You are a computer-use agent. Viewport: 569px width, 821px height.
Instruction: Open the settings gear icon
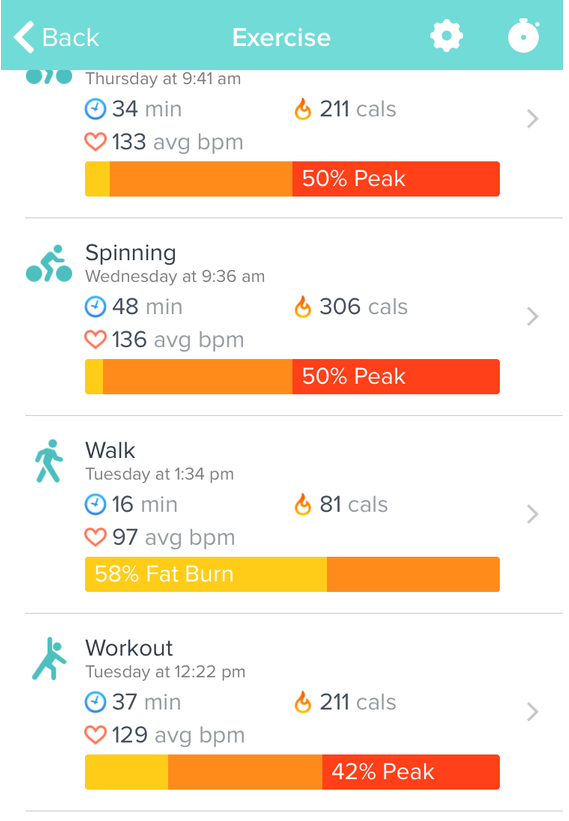coord(446,36)
